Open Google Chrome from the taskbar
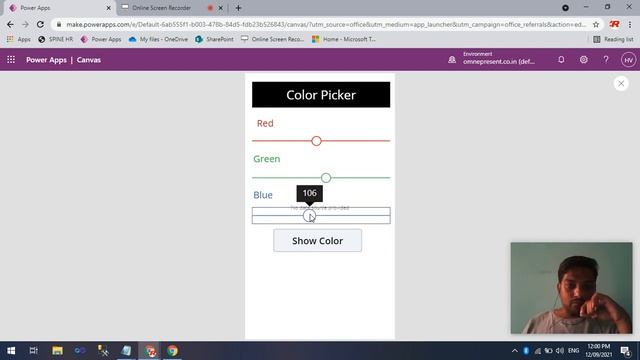This screenshot has width=640, height=360. pos(172,351)
